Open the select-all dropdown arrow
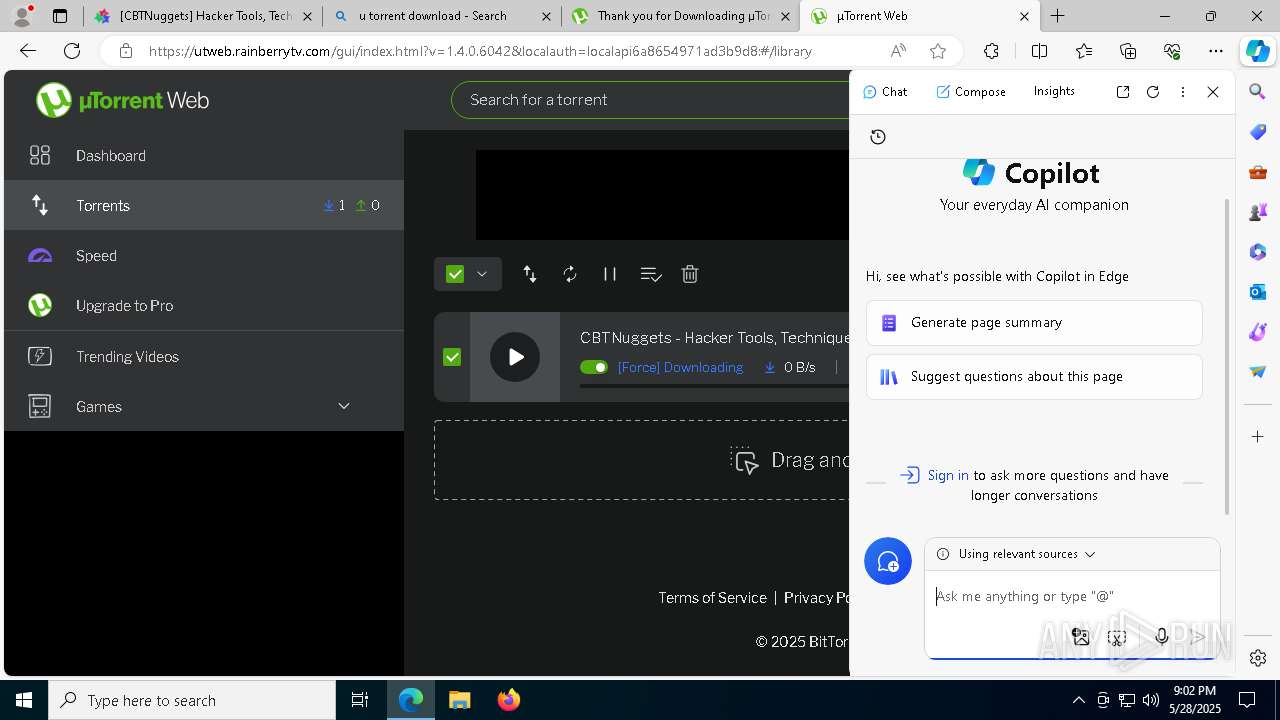Viewport: 1280px width, 720px height. click(x=482, y=274)
